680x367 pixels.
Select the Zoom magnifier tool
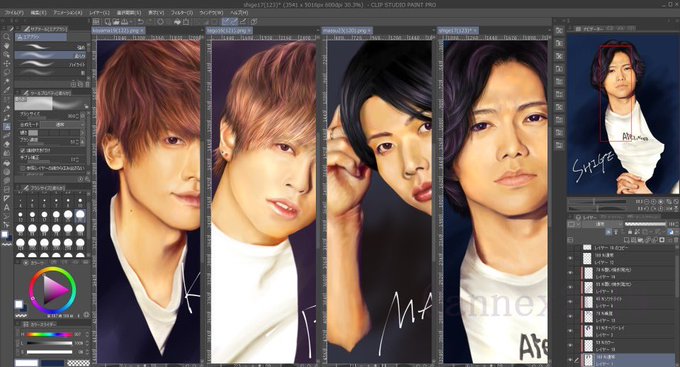tap(6, 37)
